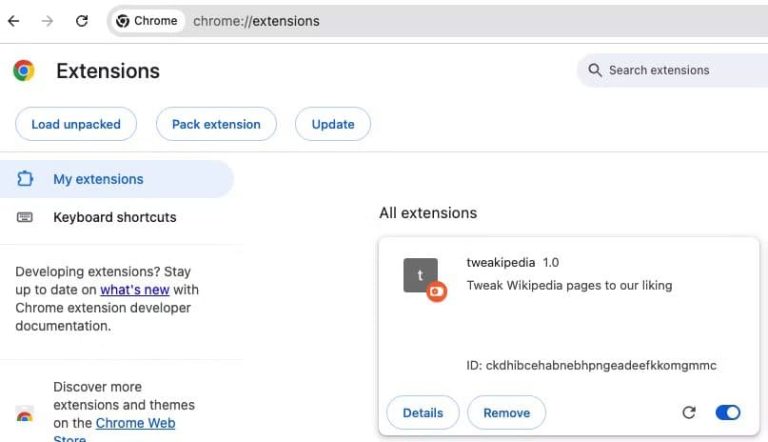Click the tweakipedia extension icon

click(420, 275)
